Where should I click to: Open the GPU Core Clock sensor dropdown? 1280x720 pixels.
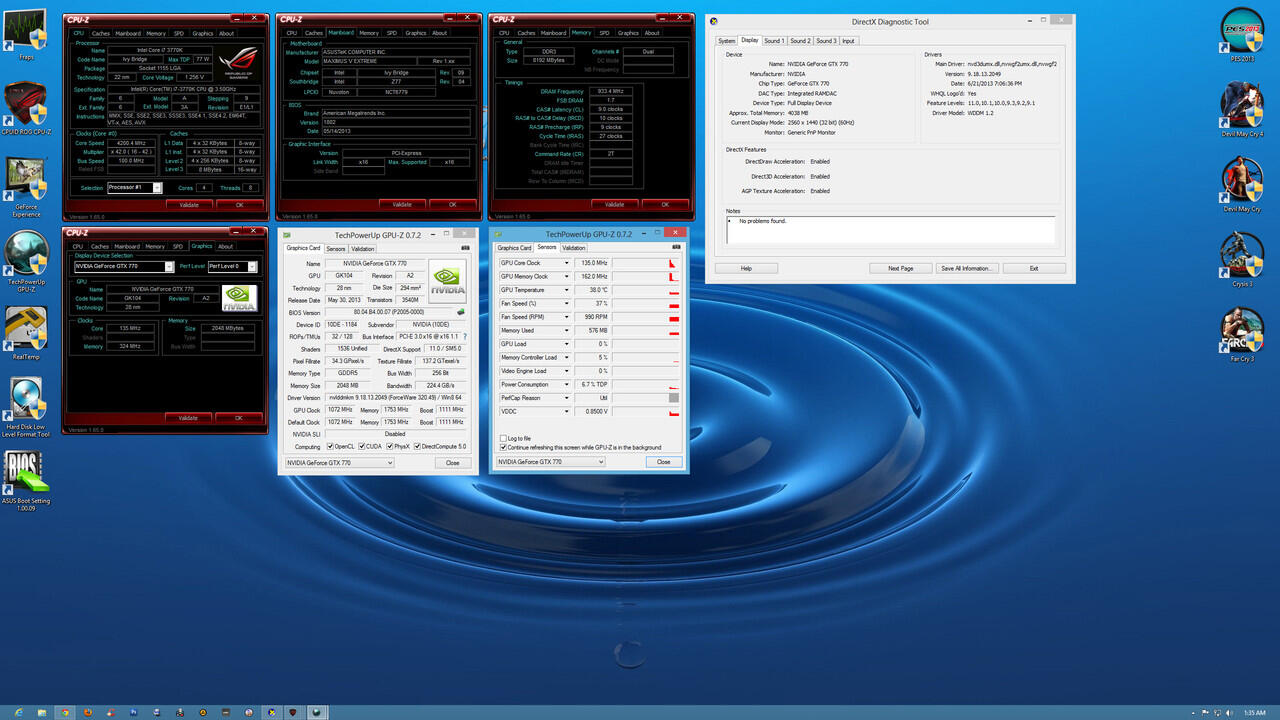566,263
